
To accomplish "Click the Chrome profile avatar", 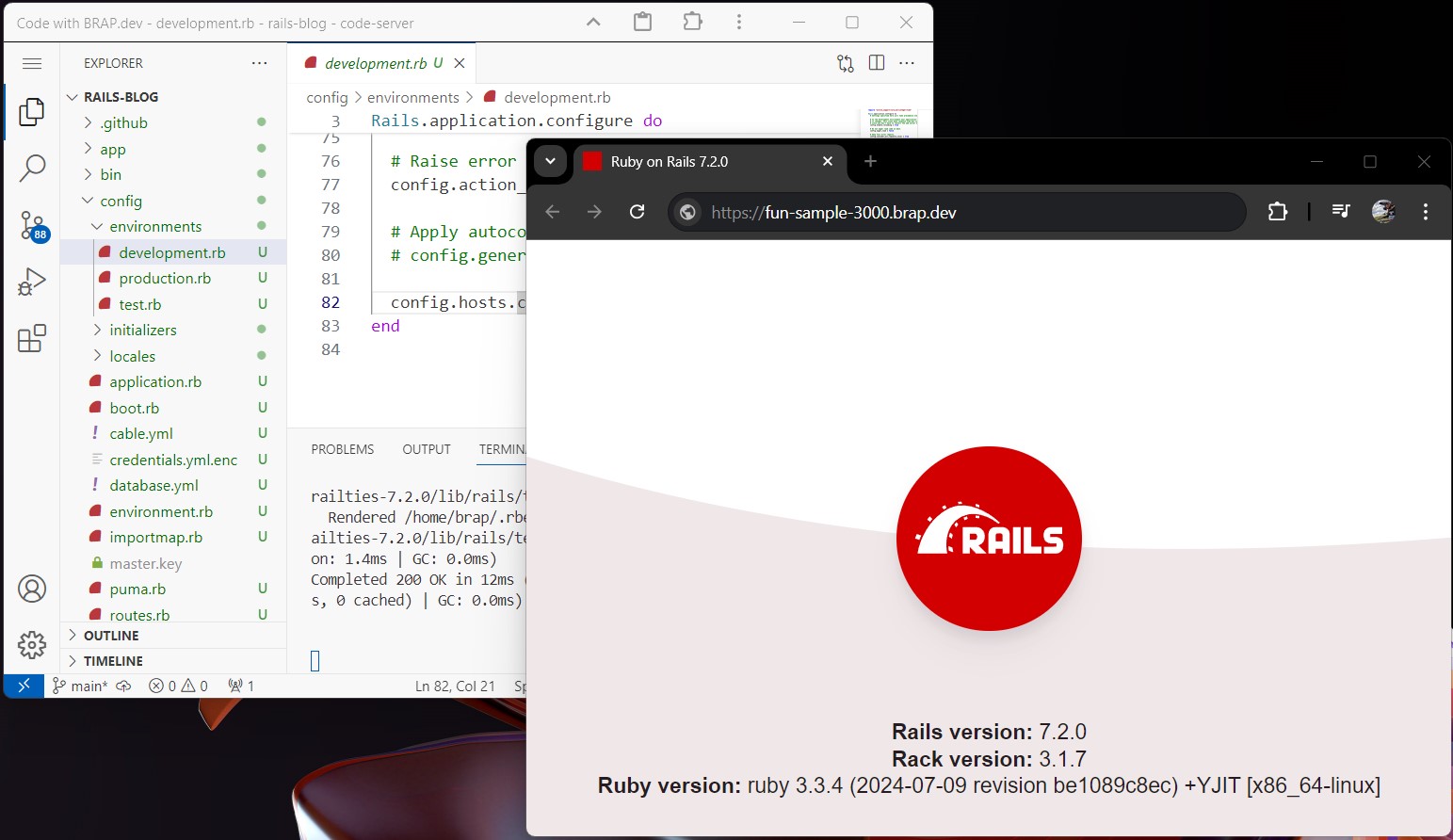I will coord(1383,212).
